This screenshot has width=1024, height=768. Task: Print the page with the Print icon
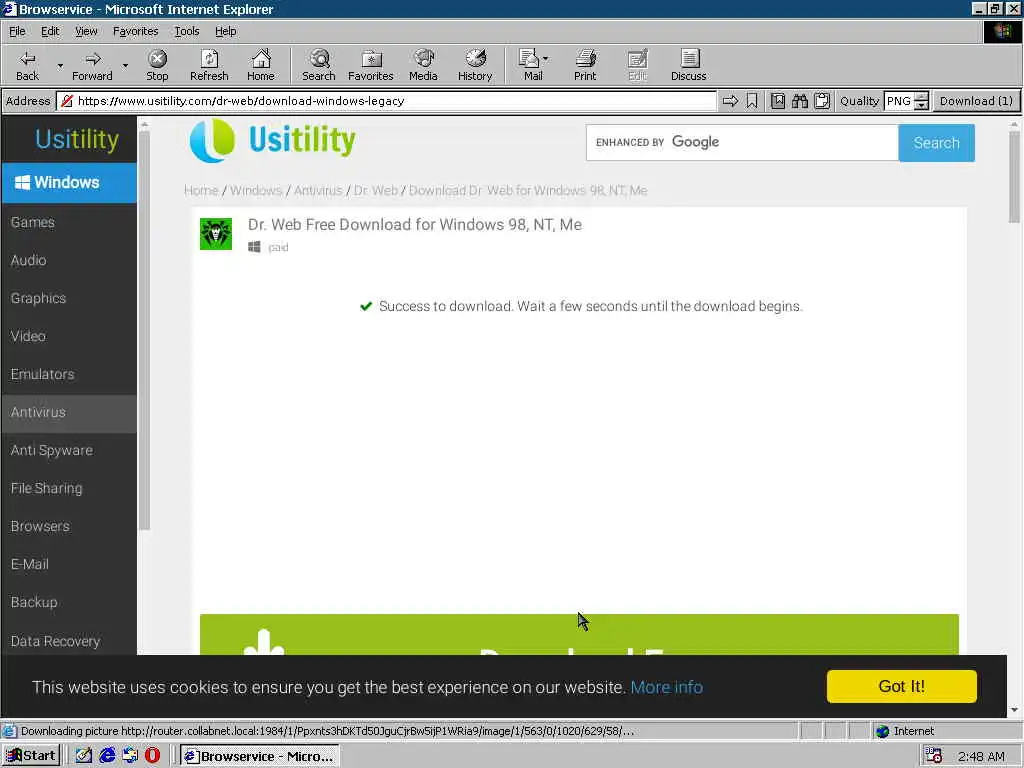click(585, 65)
